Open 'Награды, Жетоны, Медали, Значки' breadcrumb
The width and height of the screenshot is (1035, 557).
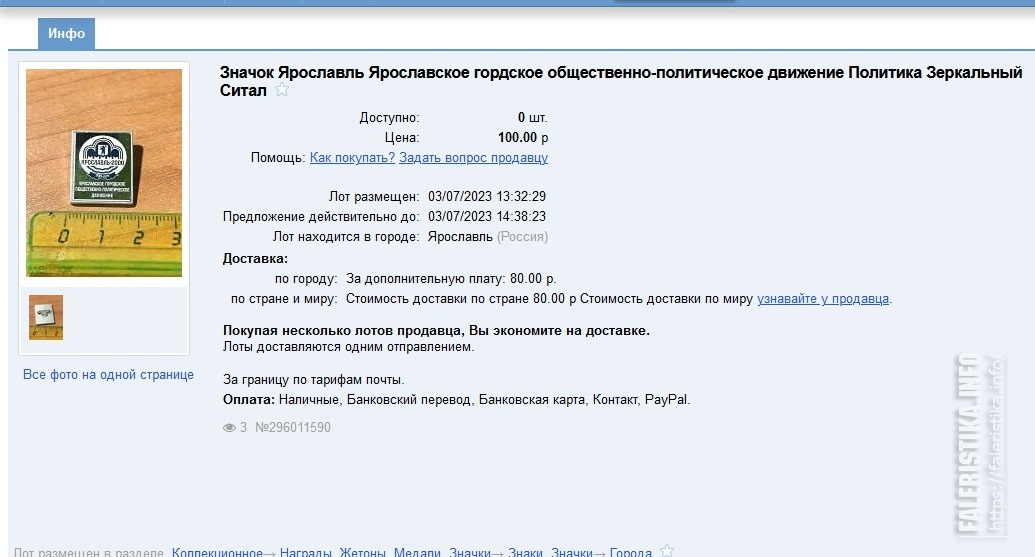[360, 552]
